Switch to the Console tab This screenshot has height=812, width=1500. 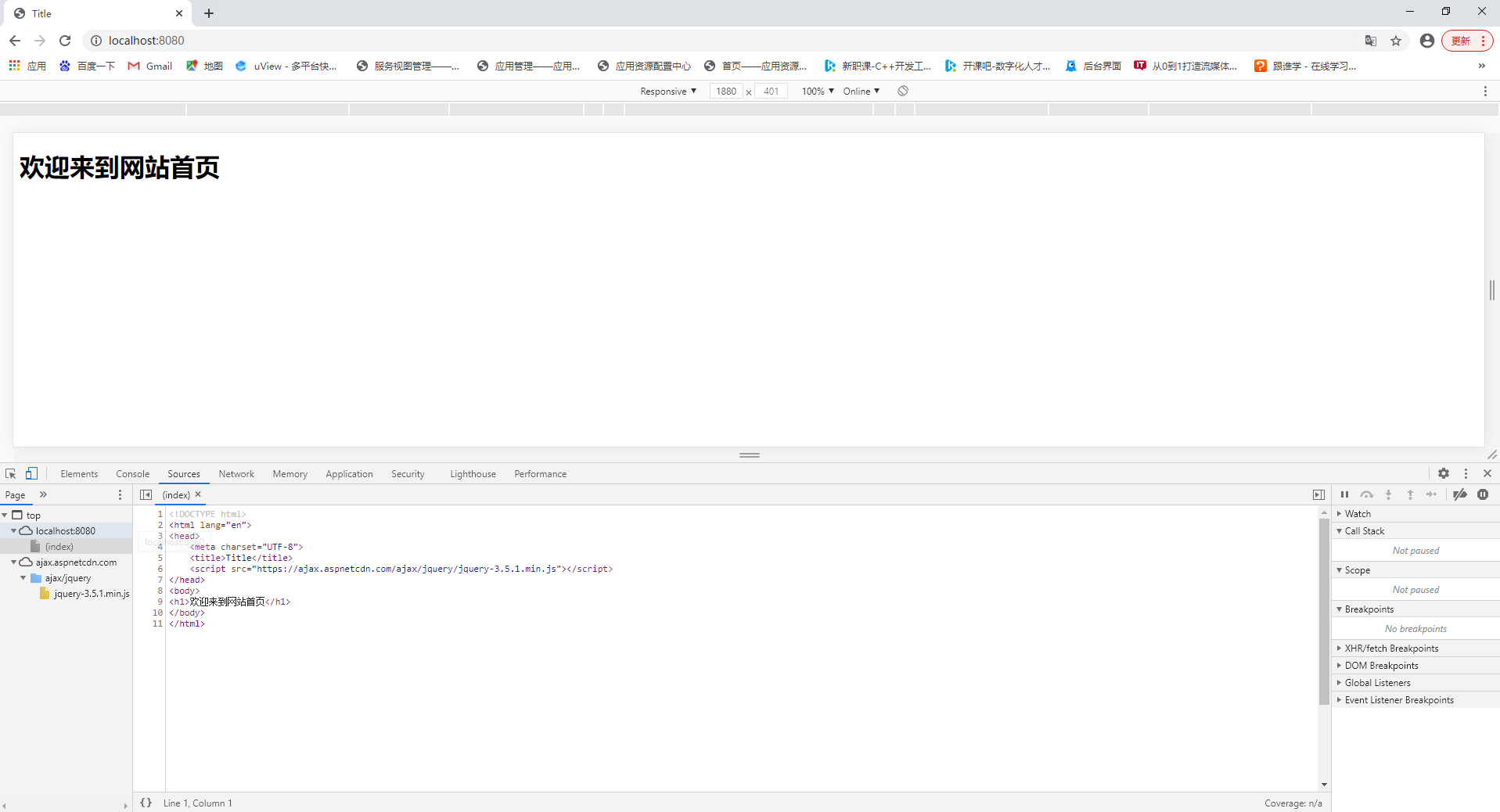[x=132, y=474]
